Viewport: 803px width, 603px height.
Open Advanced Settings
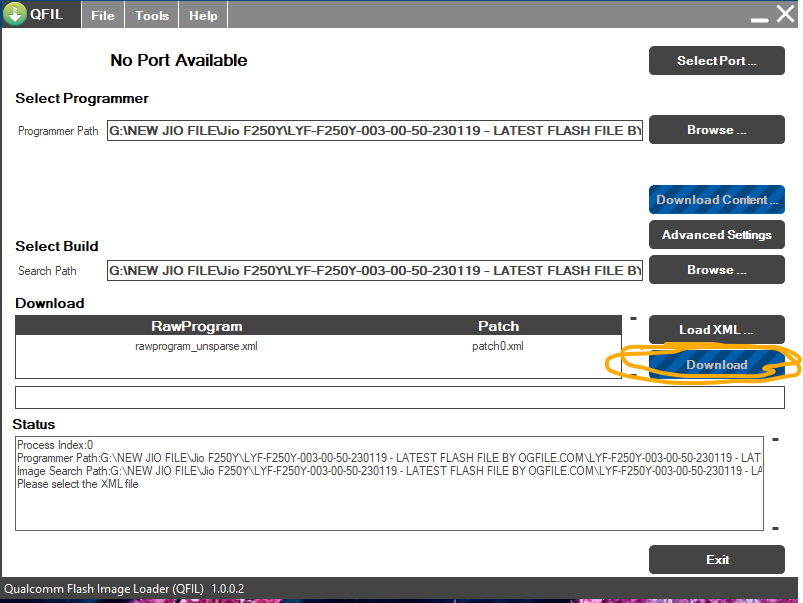point(716,235)
